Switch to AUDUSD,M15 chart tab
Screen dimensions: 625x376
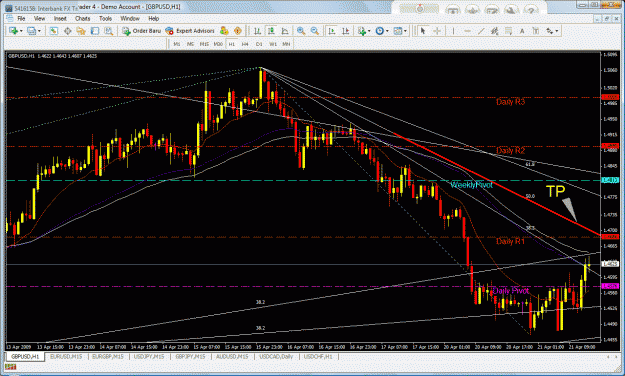(232, 356)
